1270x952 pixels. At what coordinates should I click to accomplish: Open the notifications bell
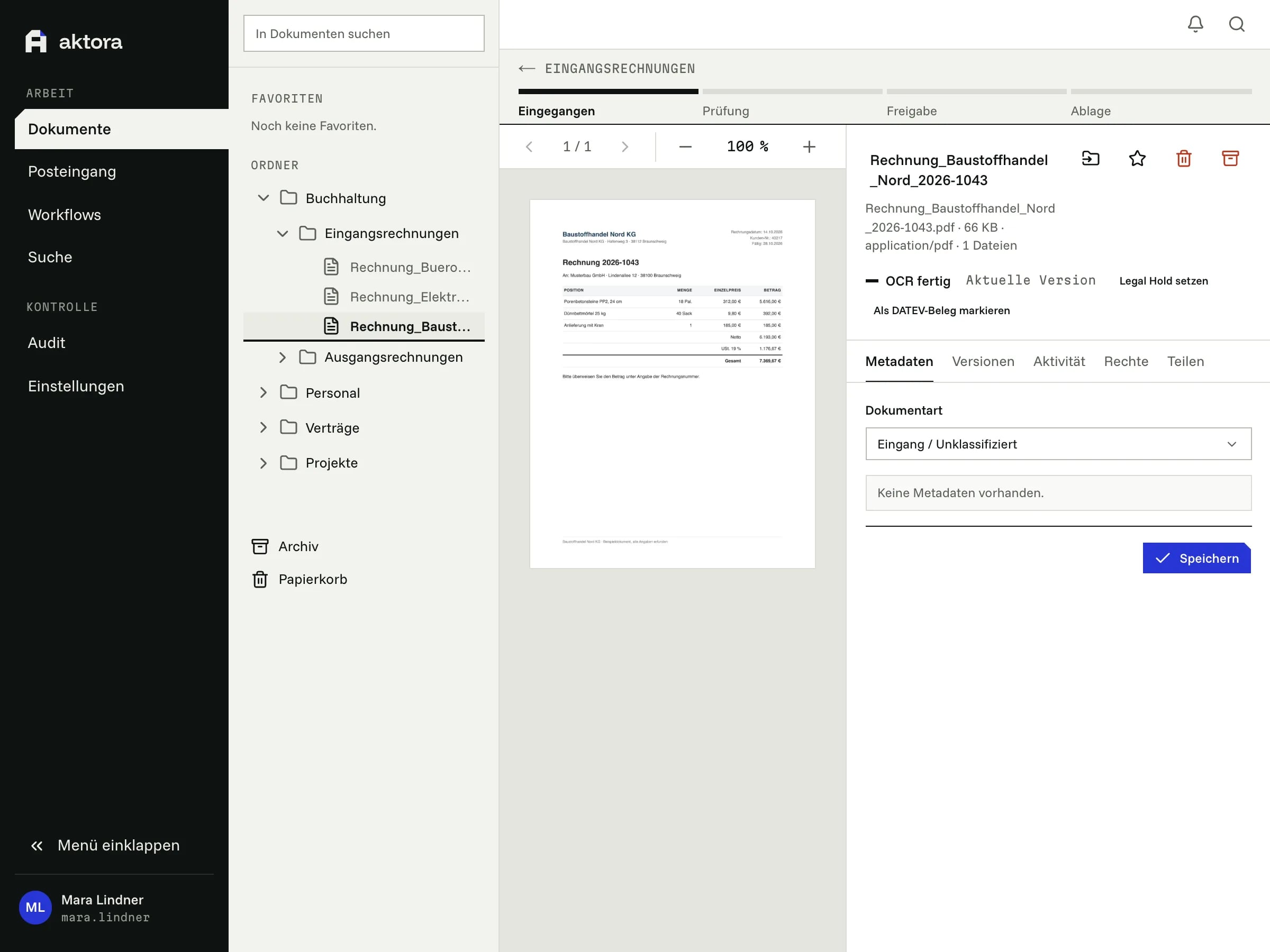click(1195, 24)
